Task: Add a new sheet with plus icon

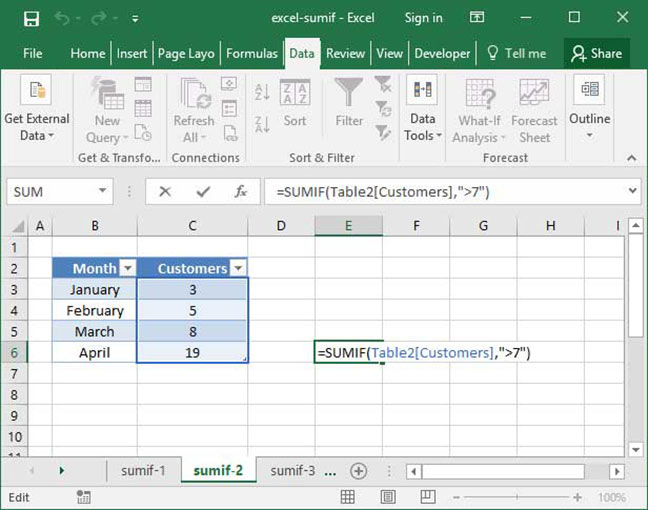Action: point(358,471)
